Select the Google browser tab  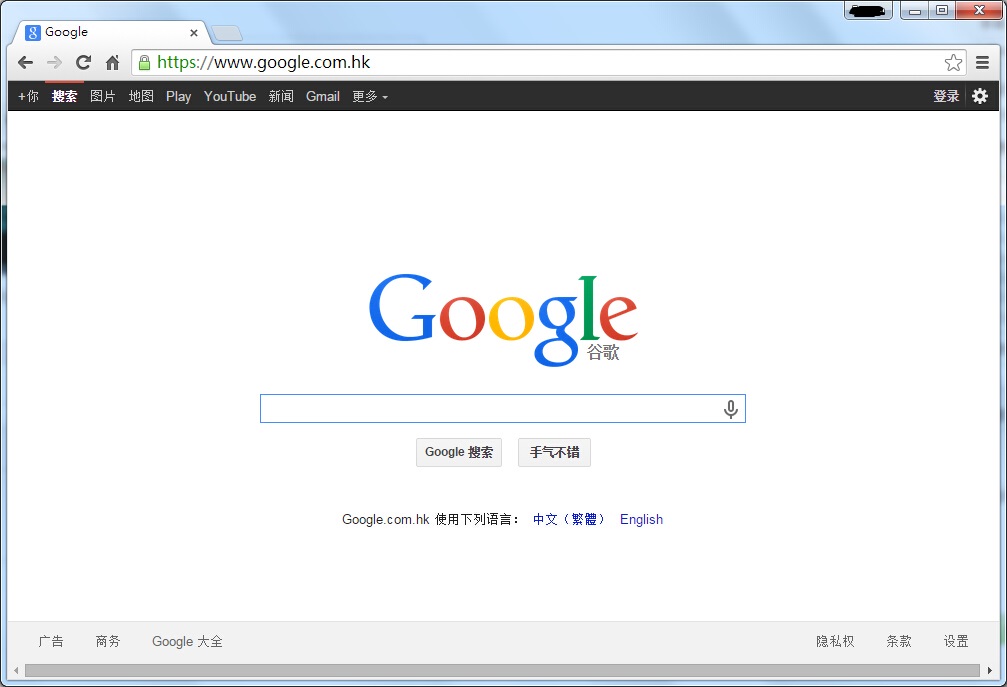click(109, 32)
